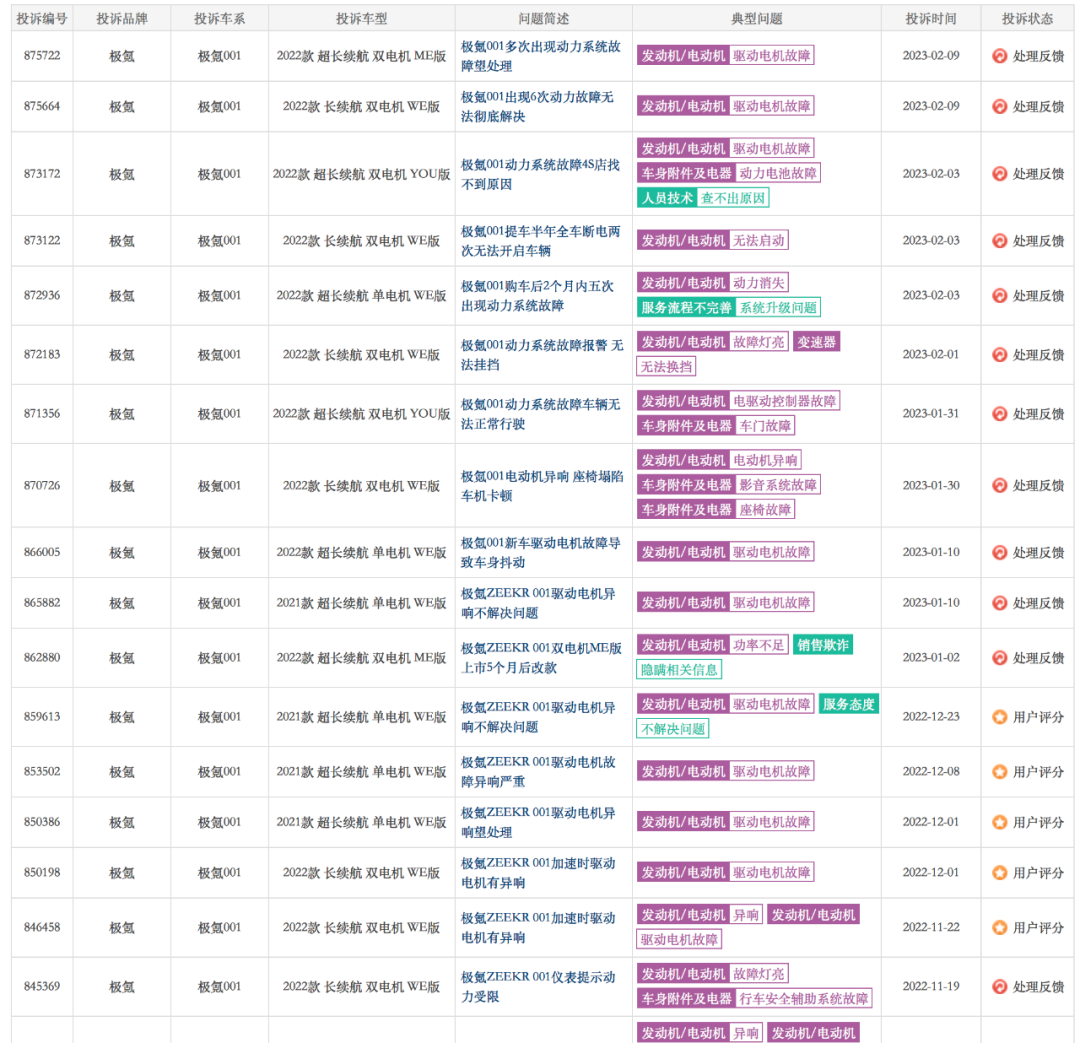The width and height of the screenshot is (1080, 1043).
Task: Open link 极氪001动力系统故障报警 无法挂挡
Action: (542, 355)
